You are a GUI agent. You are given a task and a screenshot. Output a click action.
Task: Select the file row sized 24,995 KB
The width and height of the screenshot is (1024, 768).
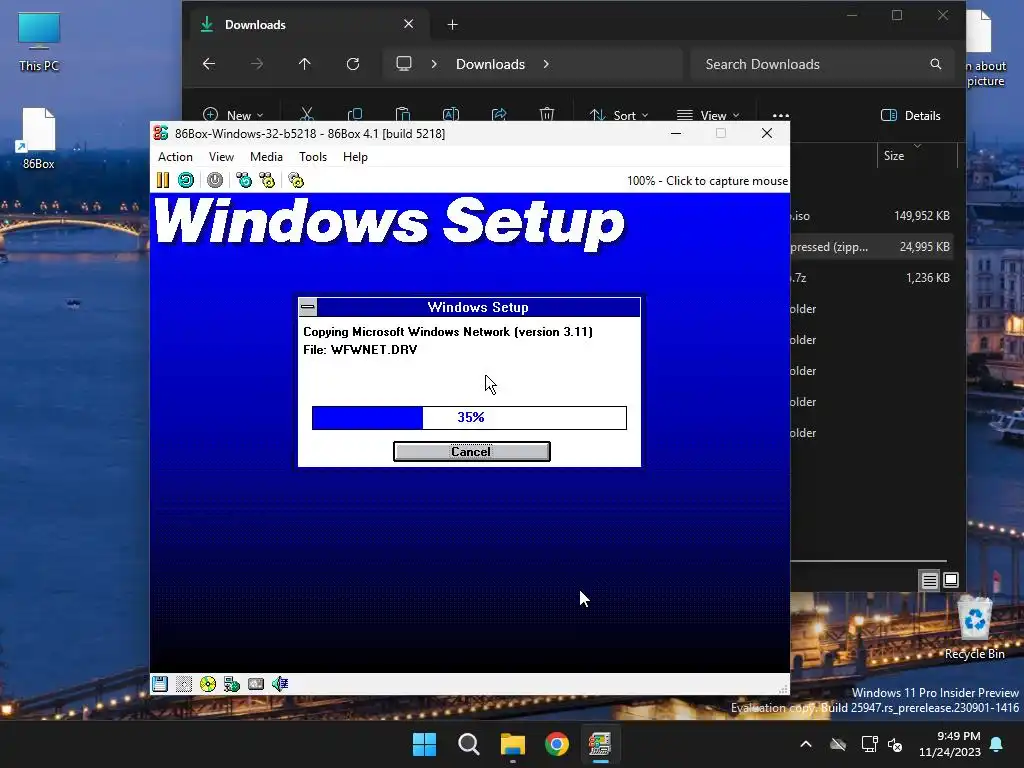871,247
